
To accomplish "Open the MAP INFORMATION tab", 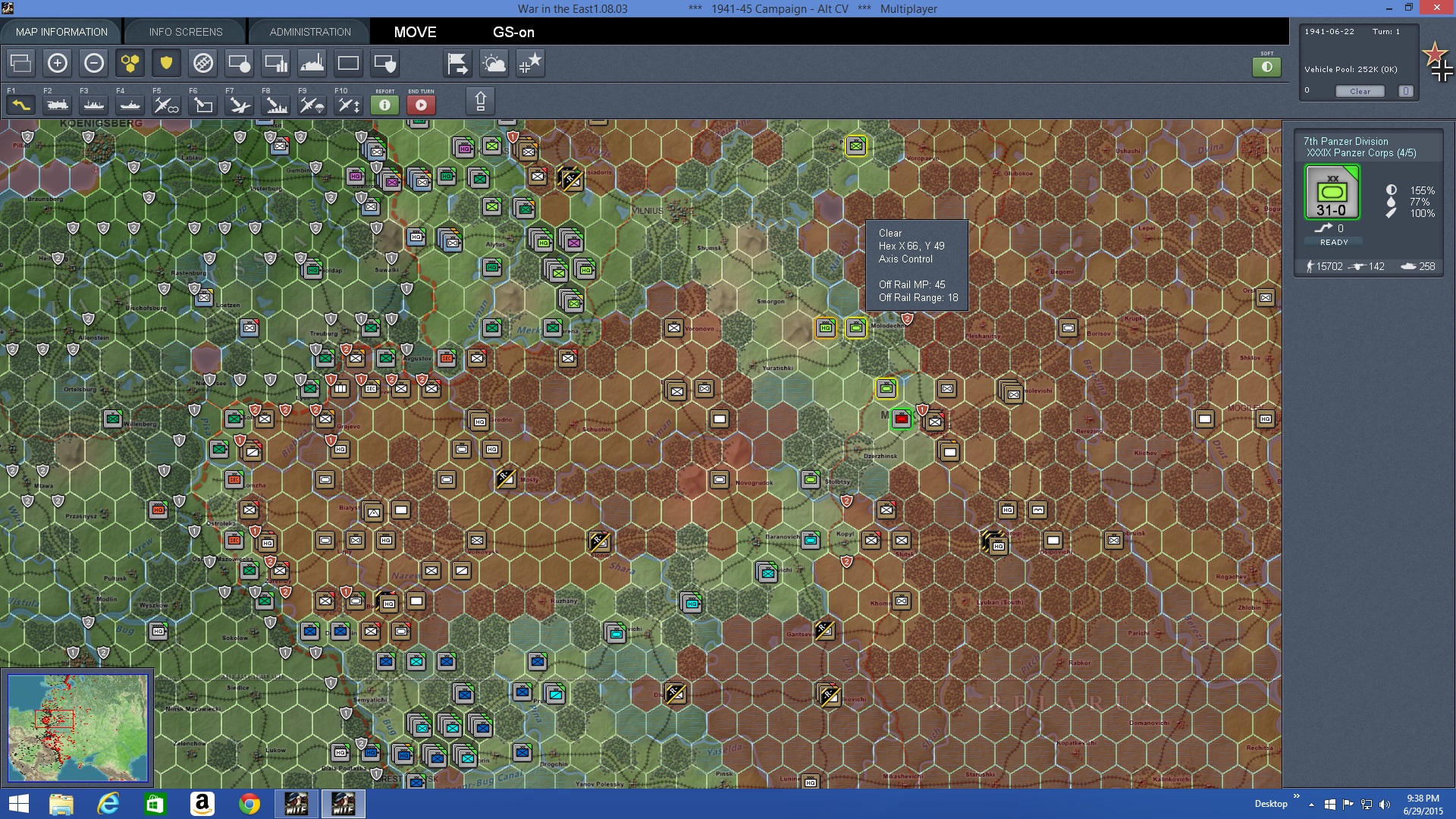I will [61, 32].
